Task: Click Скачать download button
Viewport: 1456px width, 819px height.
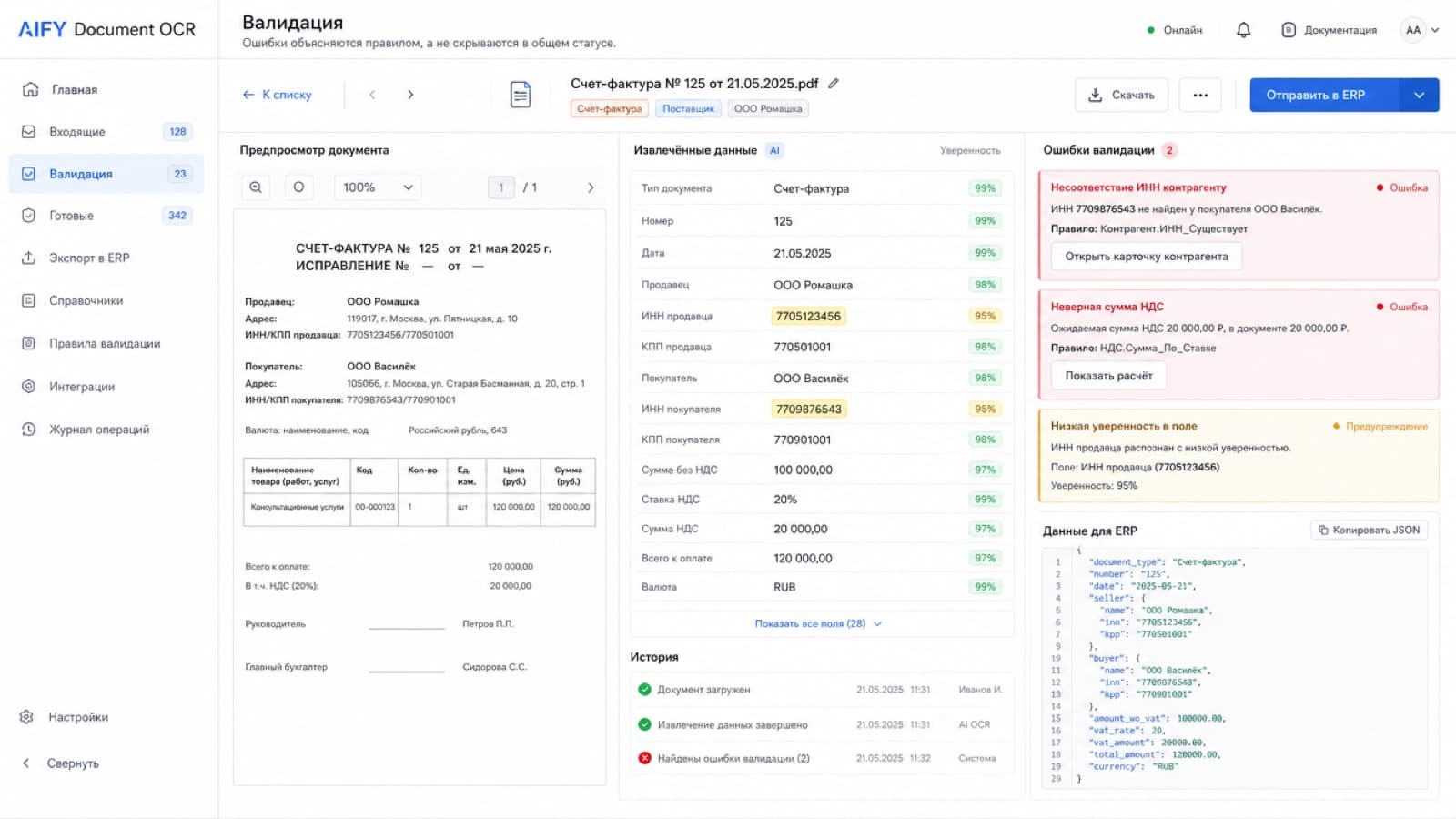Action: point(1121,95)
